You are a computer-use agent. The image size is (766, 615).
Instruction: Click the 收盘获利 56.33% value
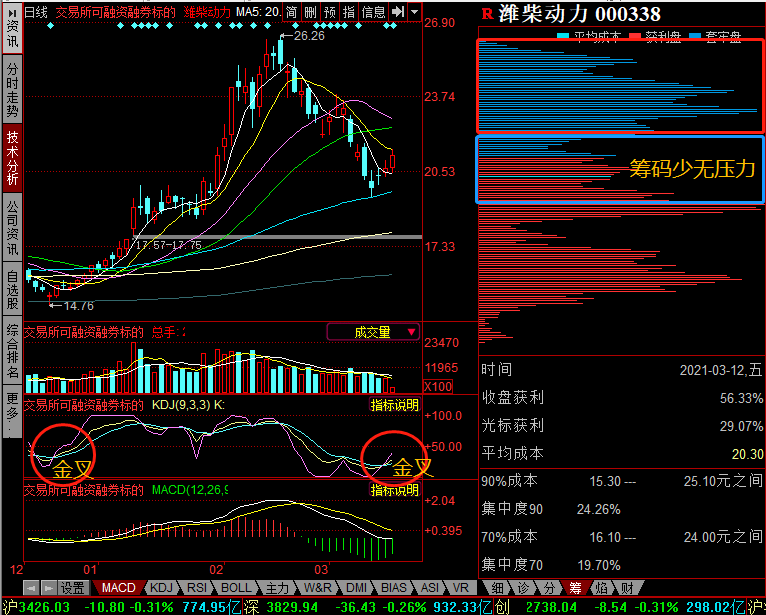[741, 398]
